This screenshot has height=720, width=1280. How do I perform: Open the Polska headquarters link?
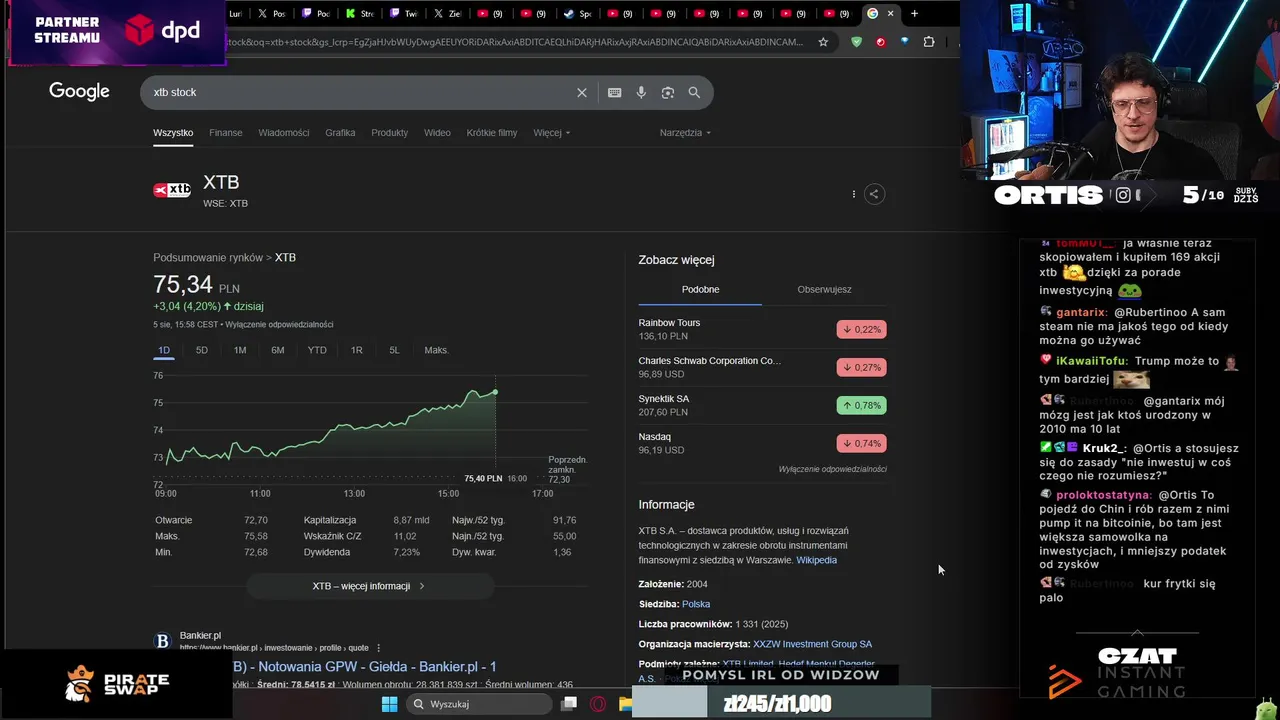point(696,604)
